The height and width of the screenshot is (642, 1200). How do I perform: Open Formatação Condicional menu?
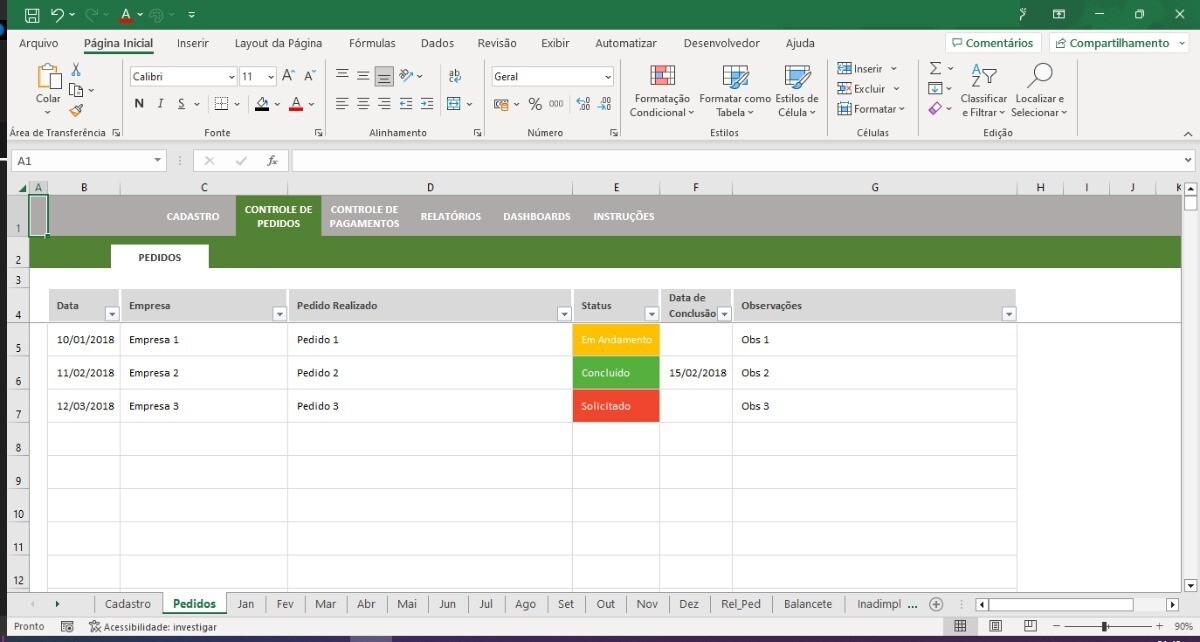click(x=660, y=91)
